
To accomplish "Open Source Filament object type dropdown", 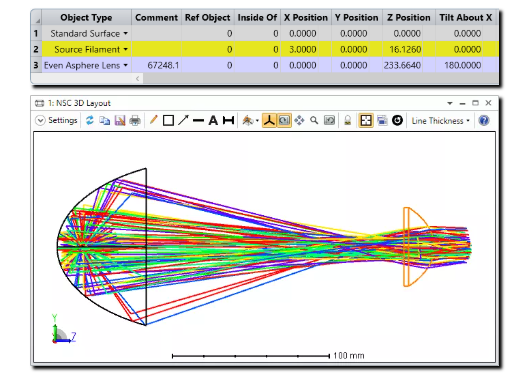I will point(125,49).
